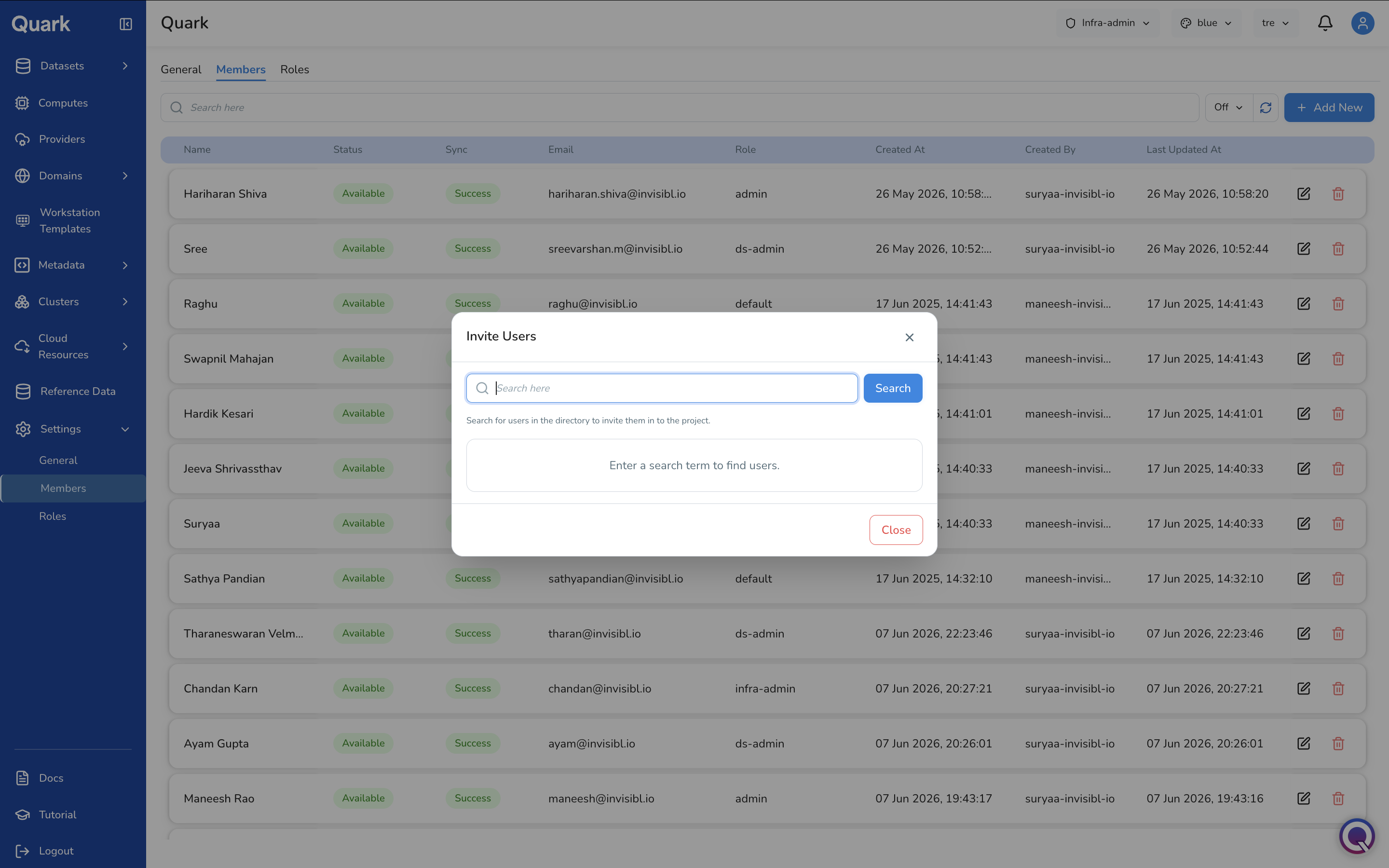Click chandan@invisibl.io email cell
The image size is (1389, 868).
pos(599,688)
